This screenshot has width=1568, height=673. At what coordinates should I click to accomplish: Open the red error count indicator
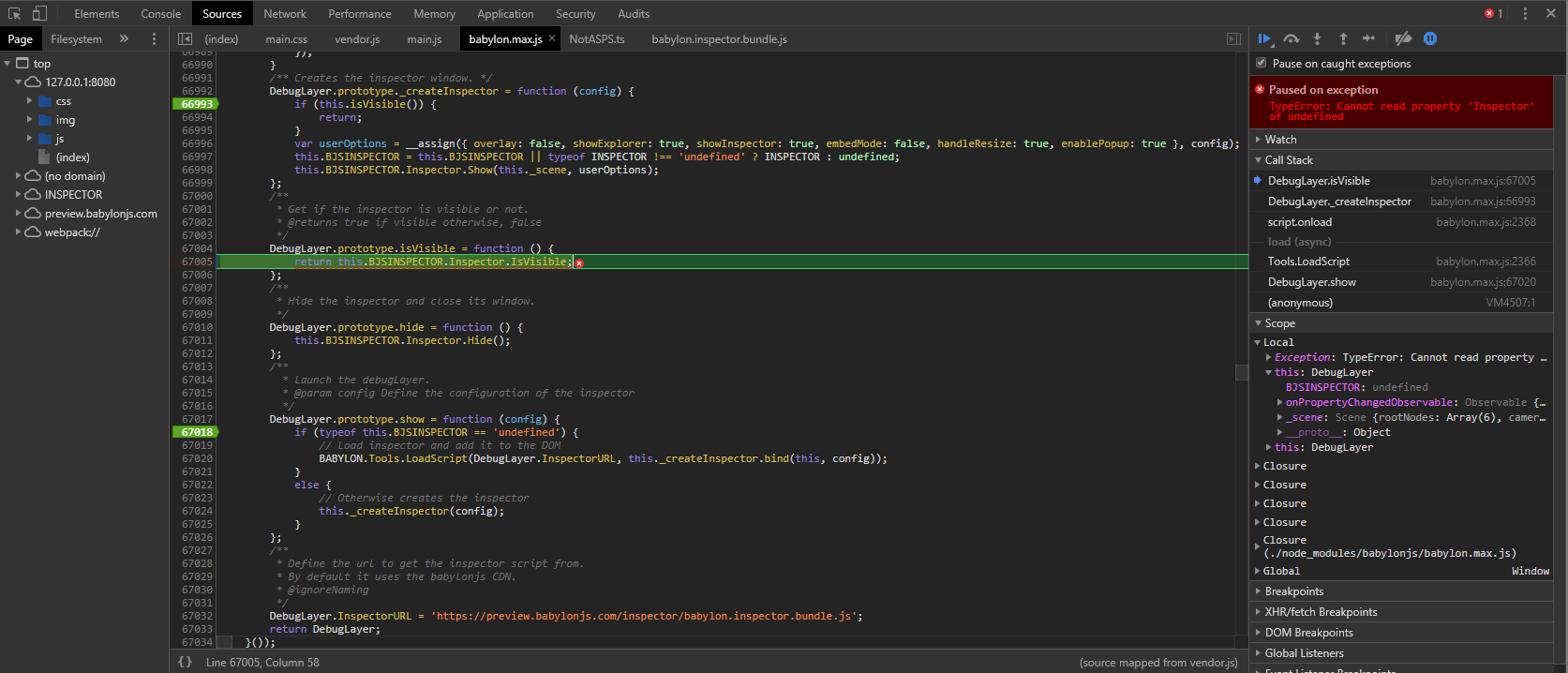1494,13
